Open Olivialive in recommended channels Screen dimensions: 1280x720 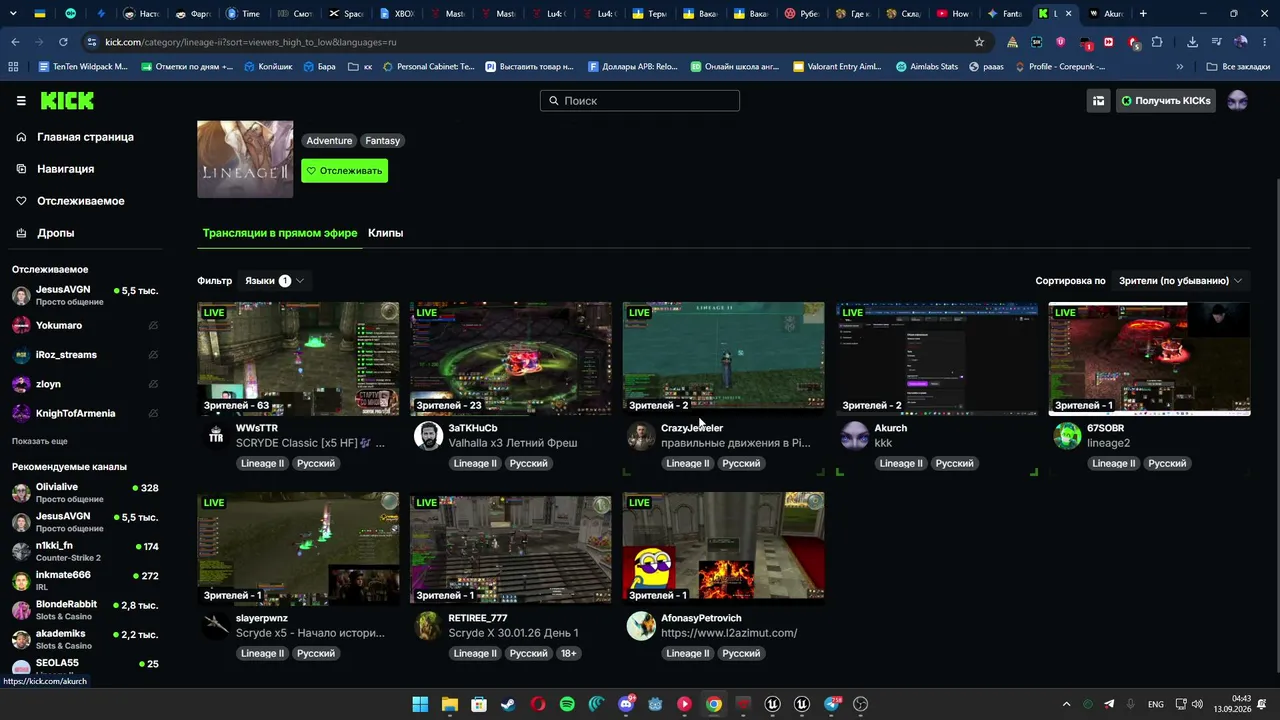point(85,492)
